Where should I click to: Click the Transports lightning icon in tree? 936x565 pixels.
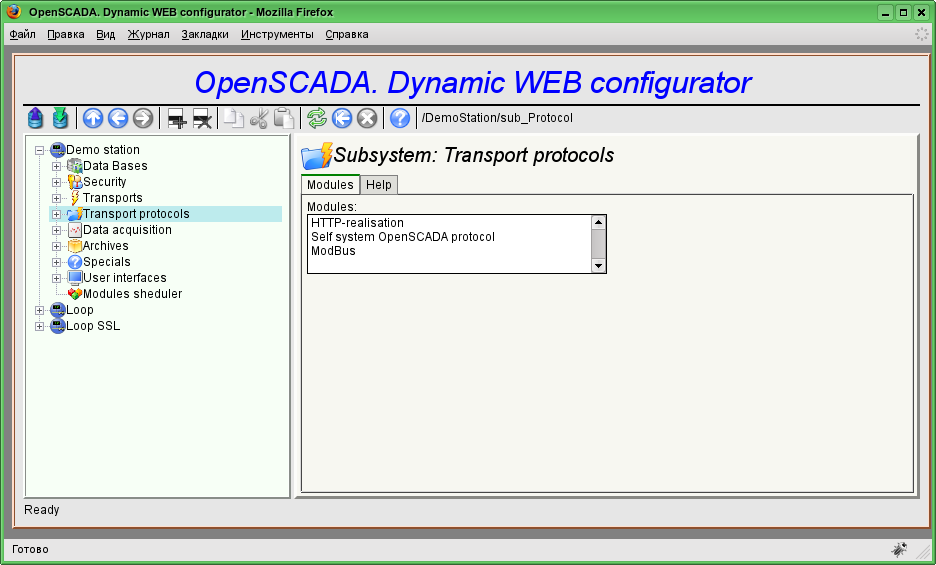tap(75, 198)
